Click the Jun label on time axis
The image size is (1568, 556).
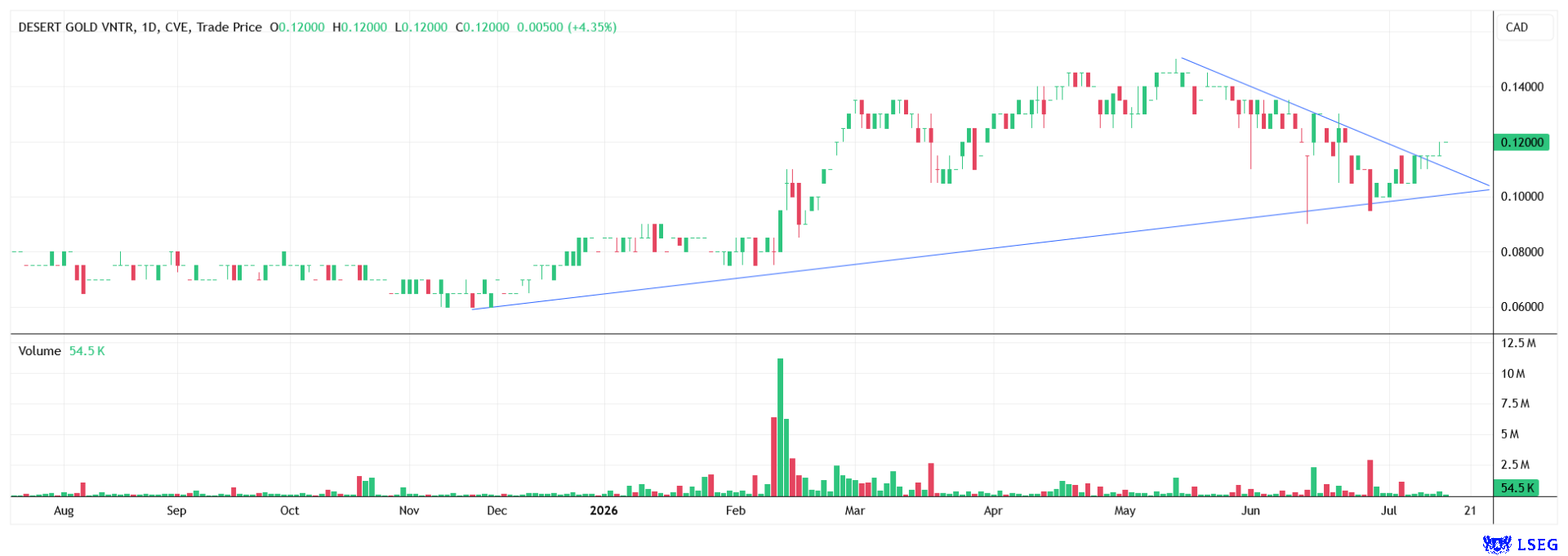[1250, 510]
